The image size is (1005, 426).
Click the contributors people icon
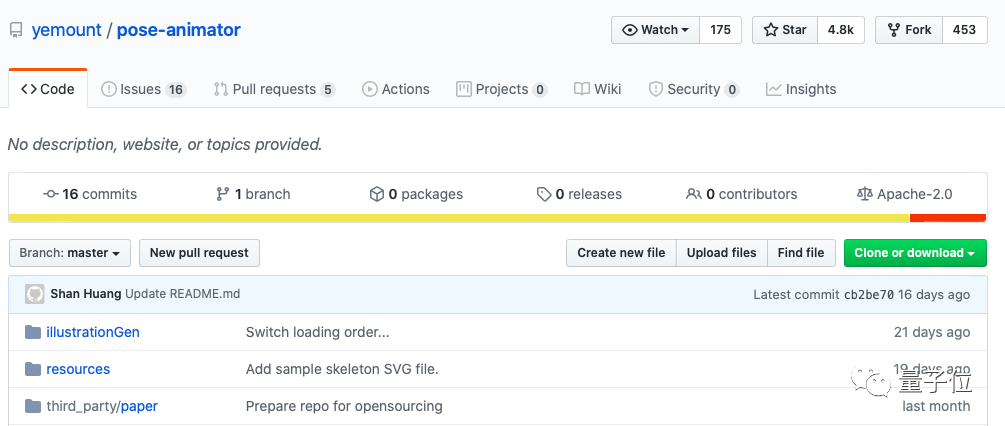click(693, 194)
